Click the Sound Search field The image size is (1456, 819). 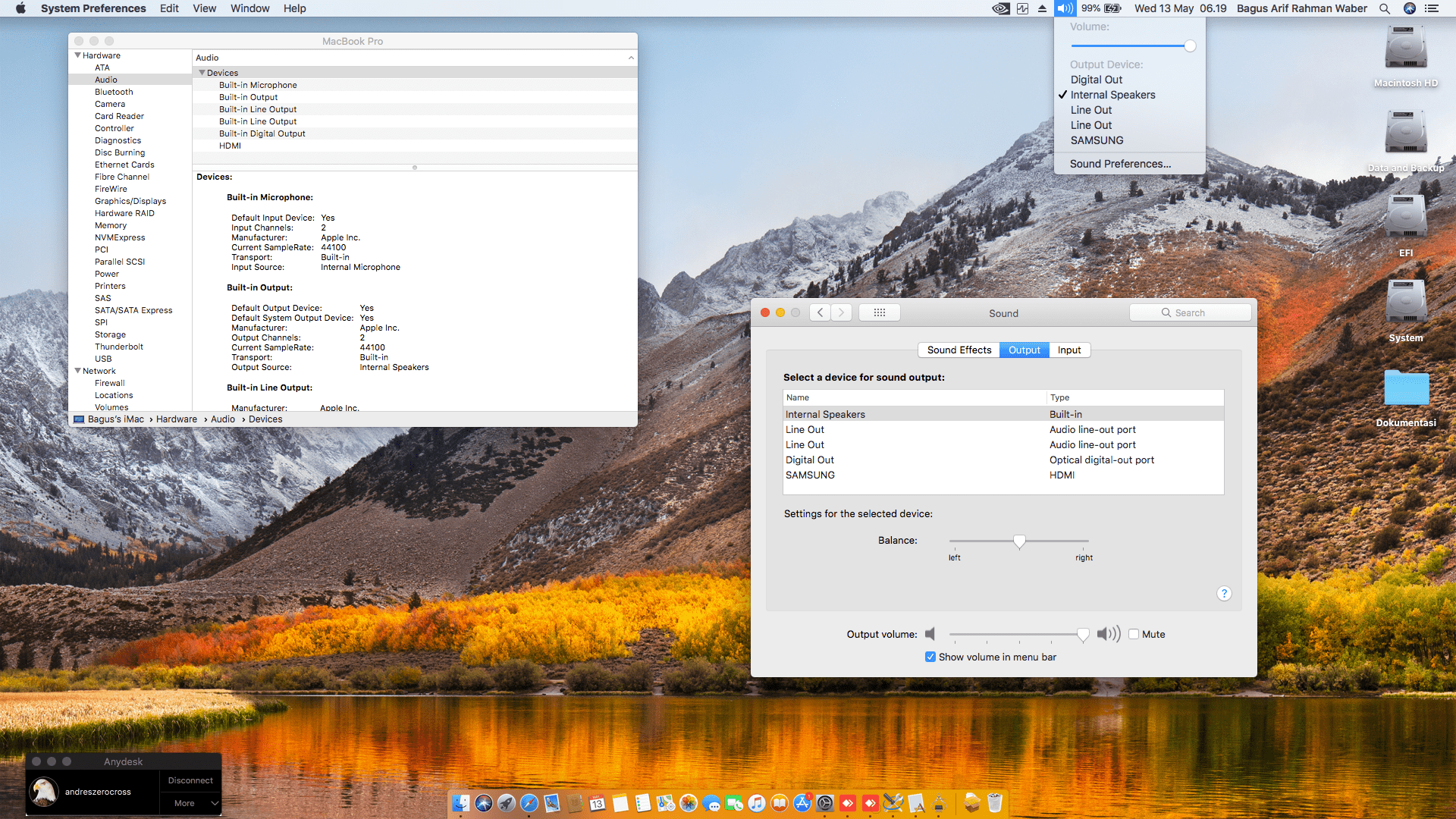(1191, 312)
